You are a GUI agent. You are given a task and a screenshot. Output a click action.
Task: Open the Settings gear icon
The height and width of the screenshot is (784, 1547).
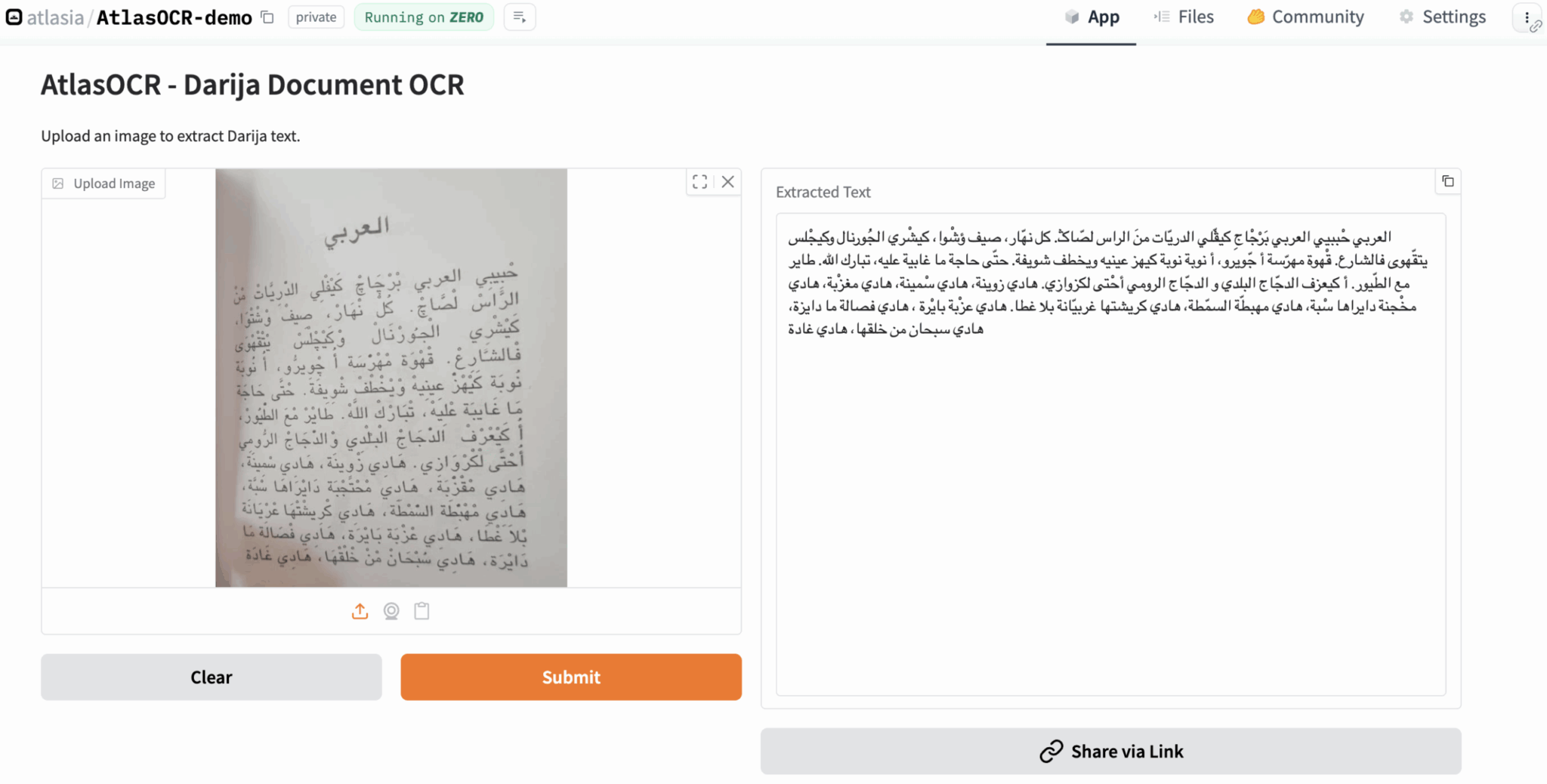pos(1407,17)
